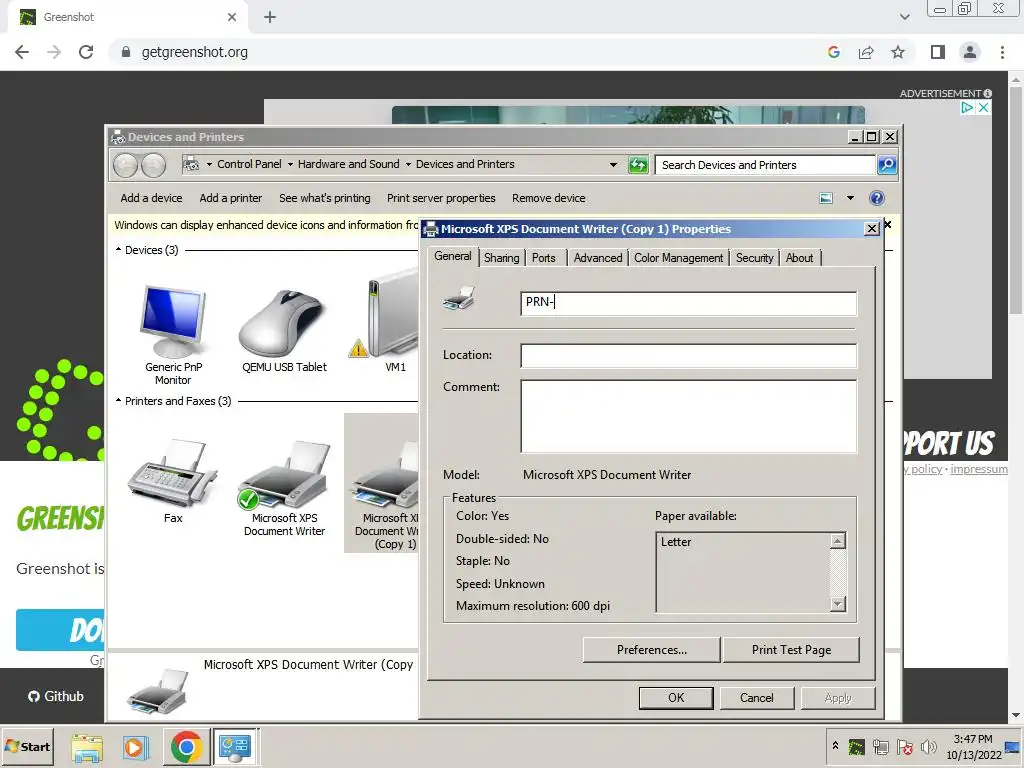Click the Comment text box
This screenshot has width=1024, height=768.
[688, 417]
